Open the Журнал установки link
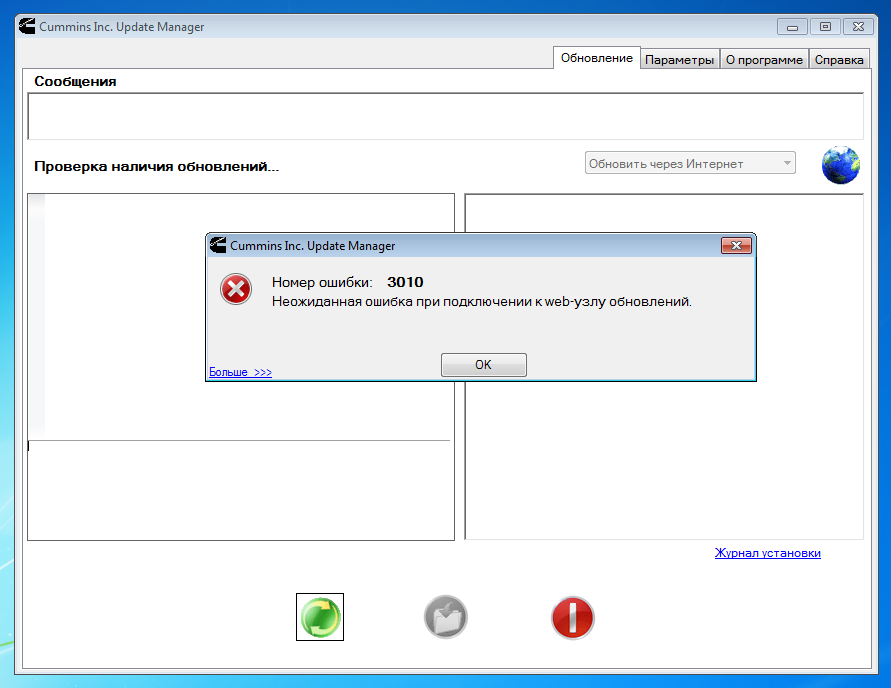 768,553
